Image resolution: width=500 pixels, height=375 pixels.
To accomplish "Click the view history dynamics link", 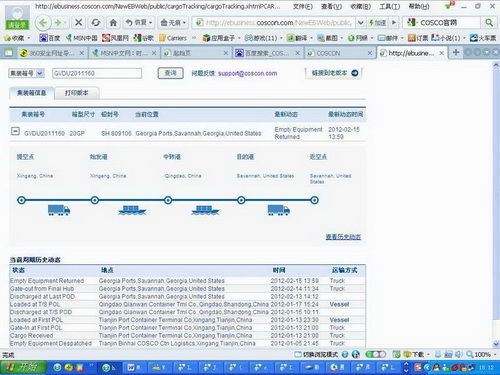I will tap(343, 237).
